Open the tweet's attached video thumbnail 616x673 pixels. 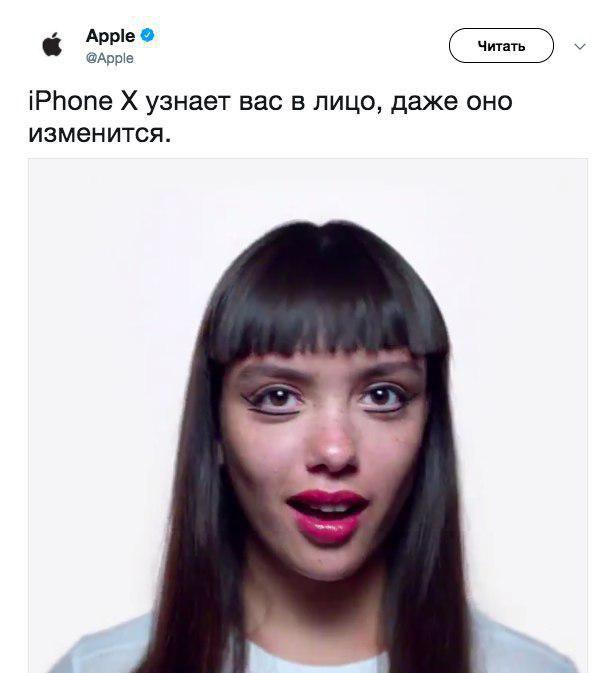click(x=308, y=415)
